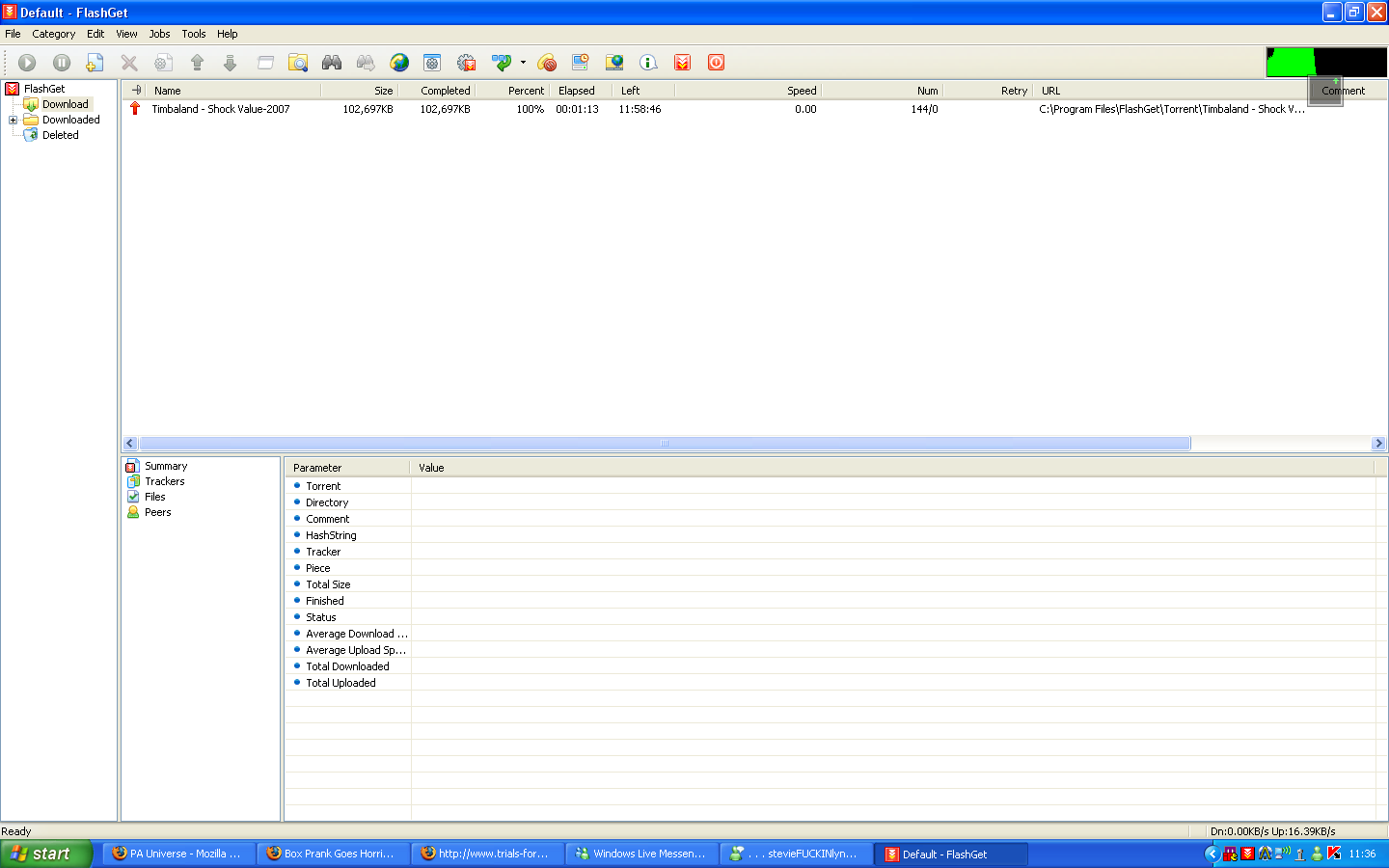
Task: Switch to Windows Live Messenger taskbar button
Action: (x=641, y=854)
